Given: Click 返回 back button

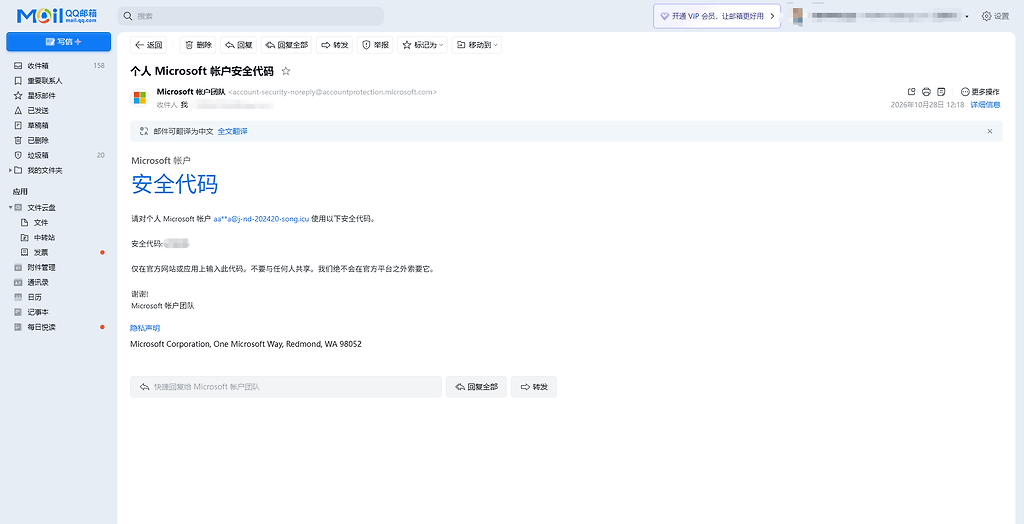Looking at the screenshot, I should point(148,45).
